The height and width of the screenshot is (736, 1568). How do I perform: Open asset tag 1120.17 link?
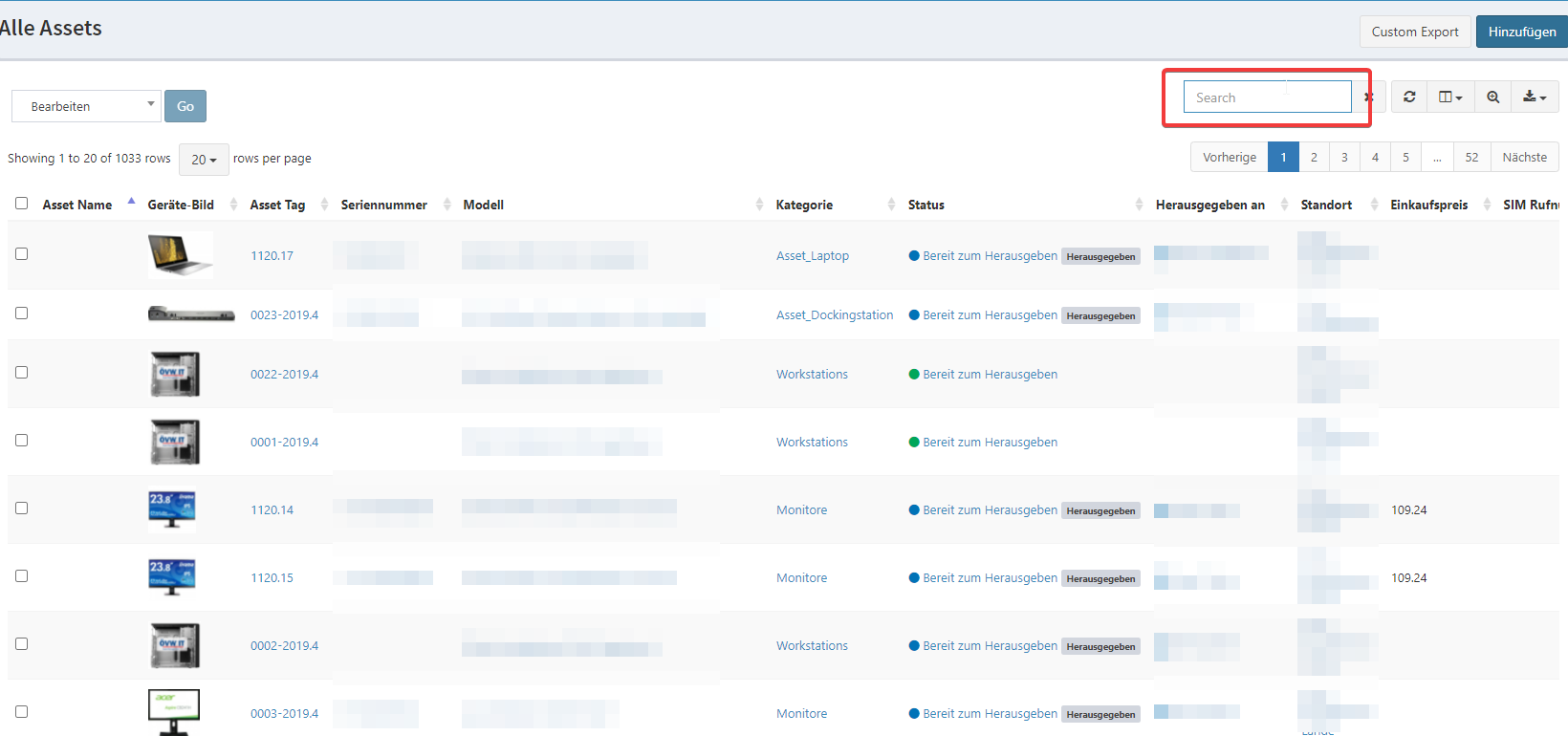click(x=272, y=256)
